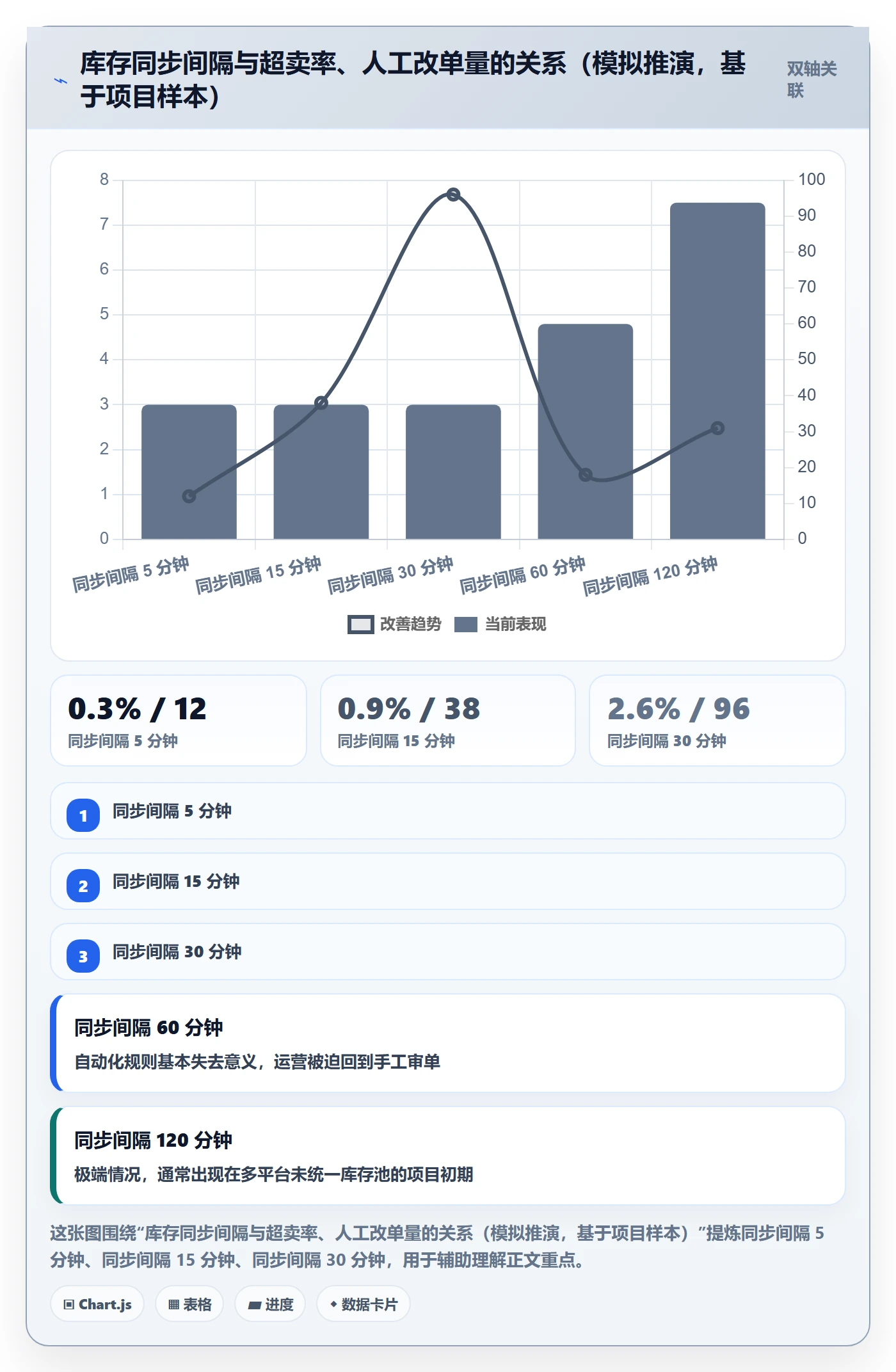This screenshot has width=896, height=1372.
Task: Open the 0.9% / 38 data card
Action: (x=448, y=721)
